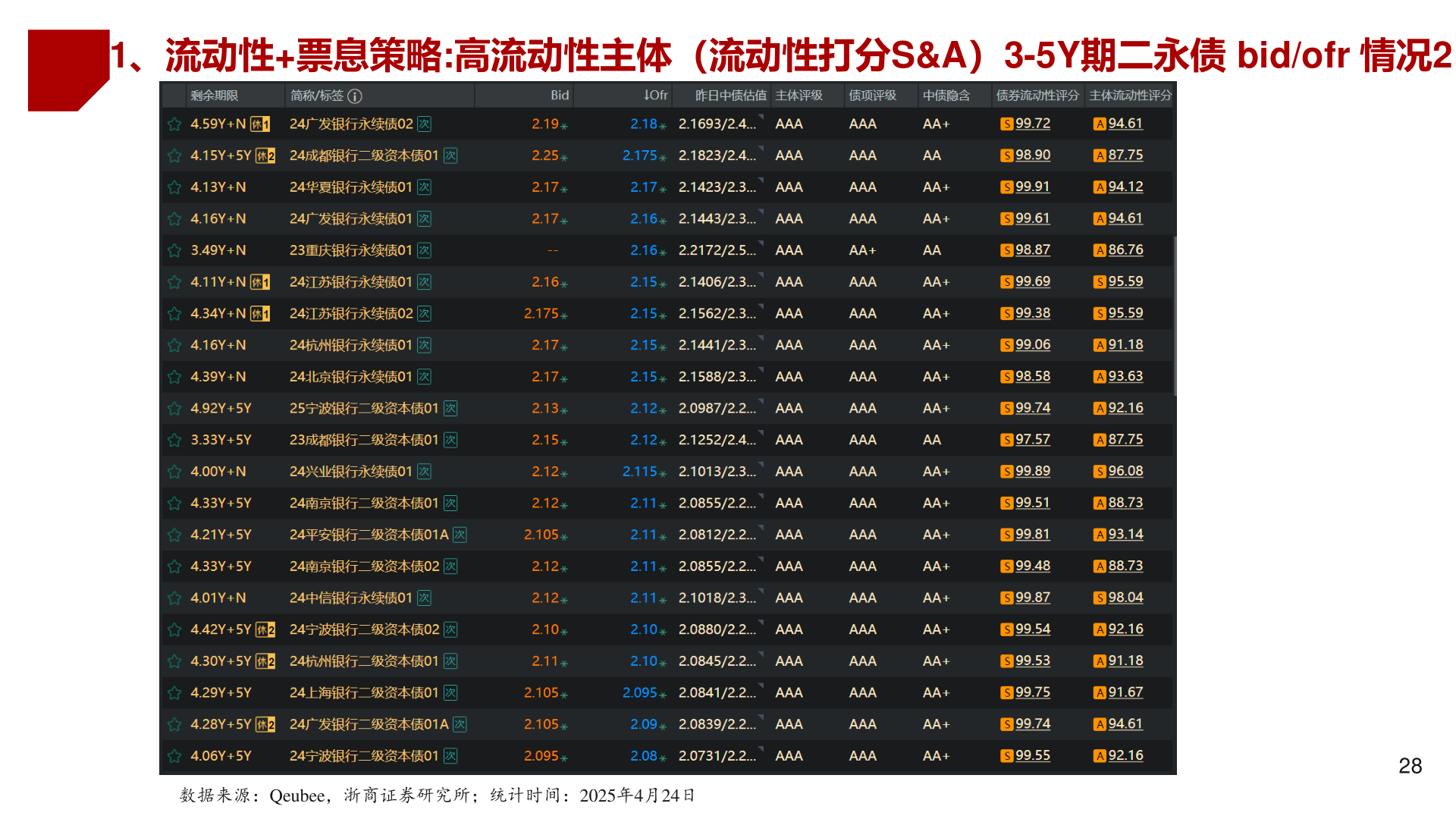Click 次 tag icon on 24华夏银行永续债01
This screenshot has width=1456, height=819.
(425, 187)
